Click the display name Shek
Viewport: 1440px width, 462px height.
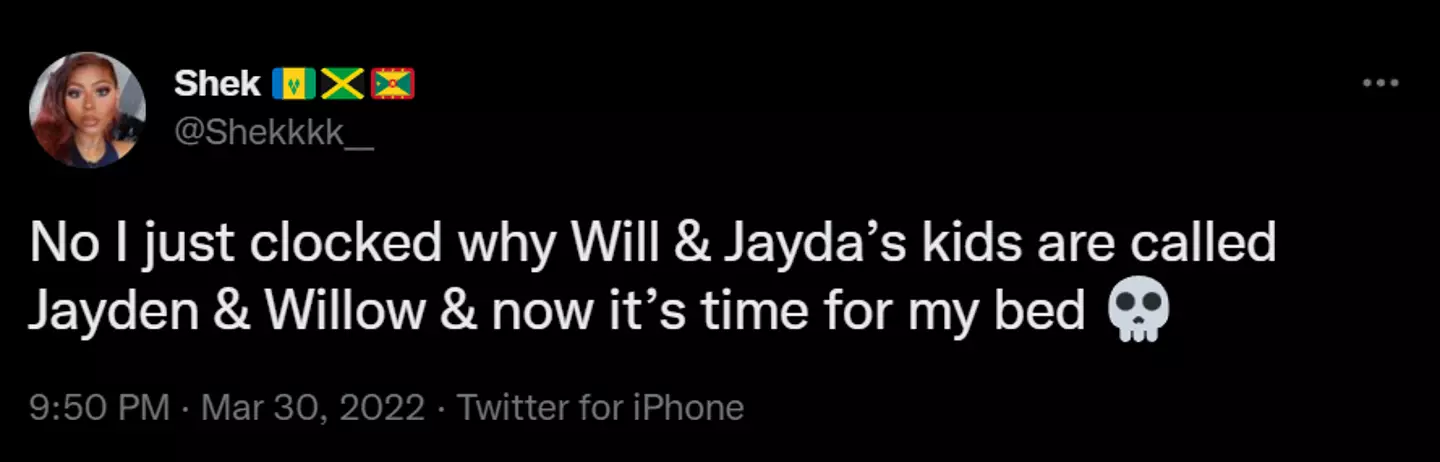(218, 86)
